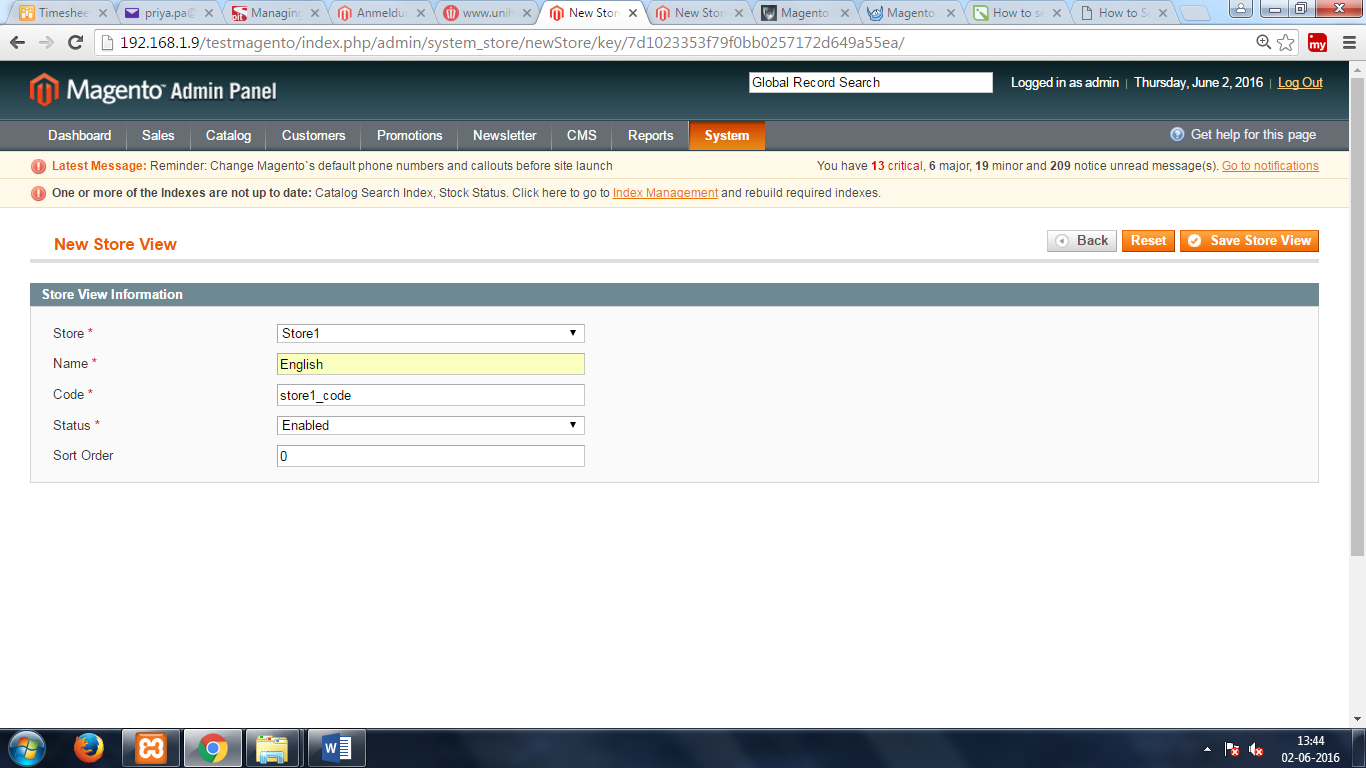The image size is (1366, 768).
Task: Click the Latest Message warning icon
Action: pyautogui.click(x=39, y=166)
